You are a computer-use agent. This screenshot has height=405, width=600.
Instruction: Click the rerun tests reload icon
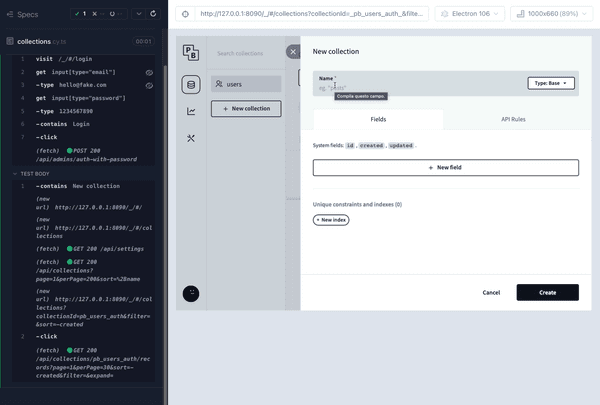[153, 14]
